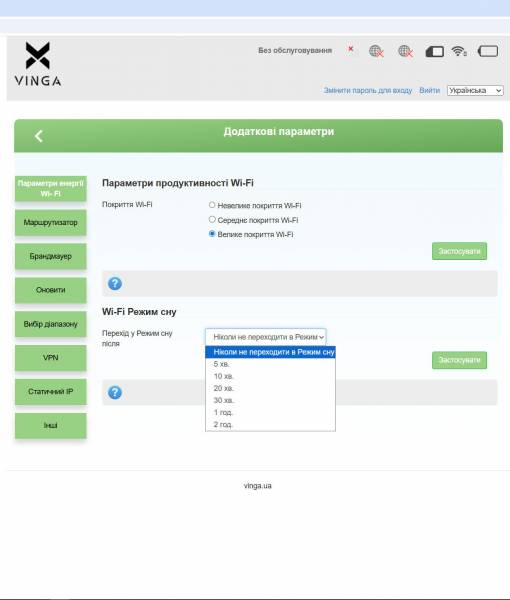Click the SIM card status icon
The image size is (510, 600).
[x=435, y=51]
